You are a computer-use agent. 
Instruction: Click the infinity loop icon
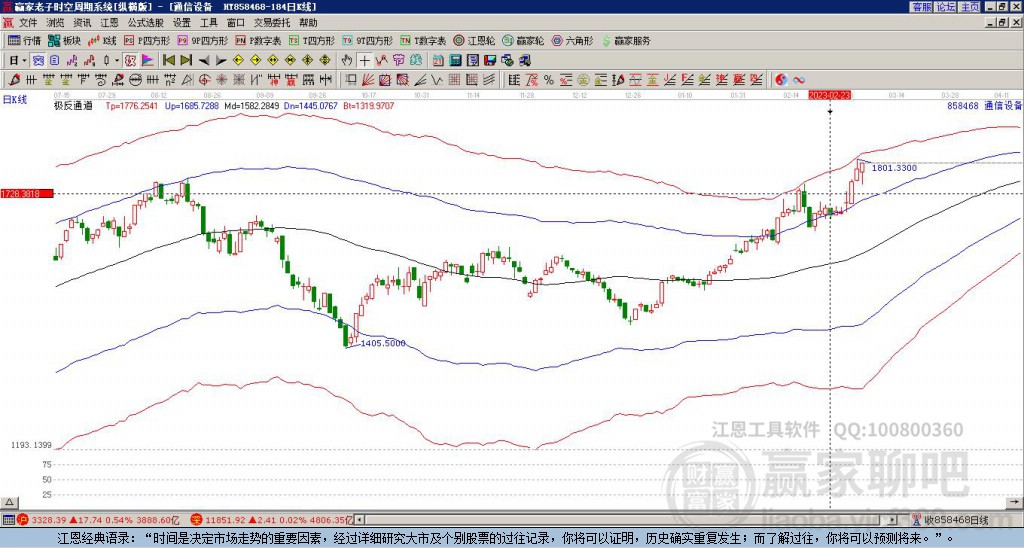799,80
